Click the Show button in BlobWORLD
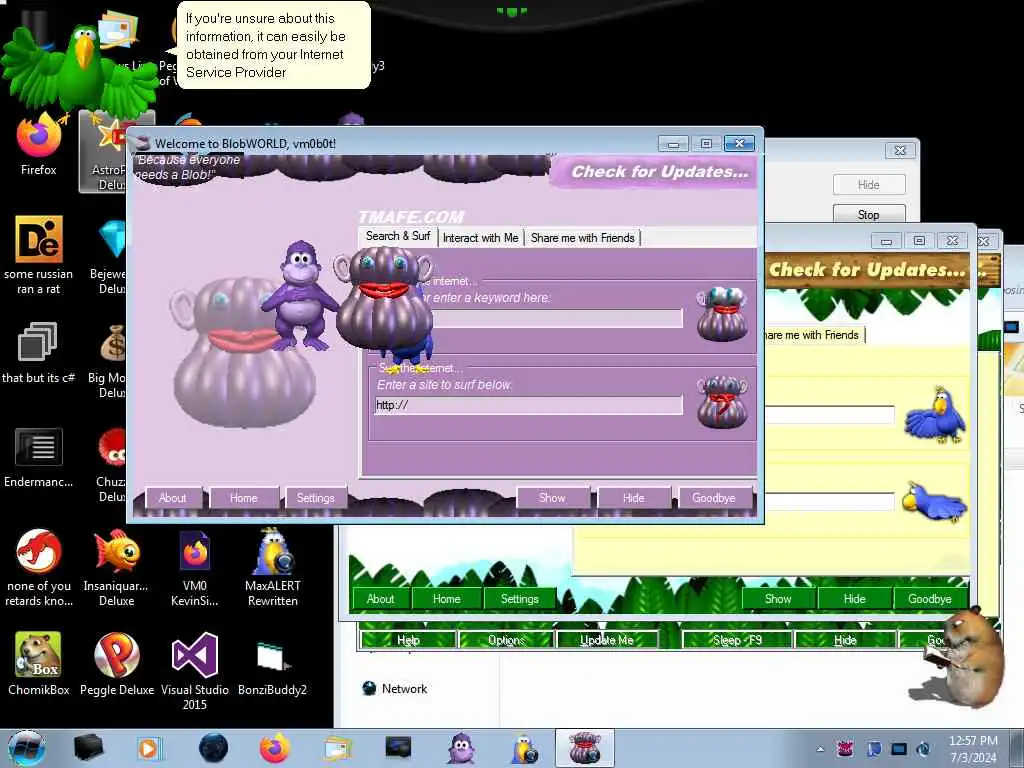Screen dimensions: 1024x768 coord(552,498)
